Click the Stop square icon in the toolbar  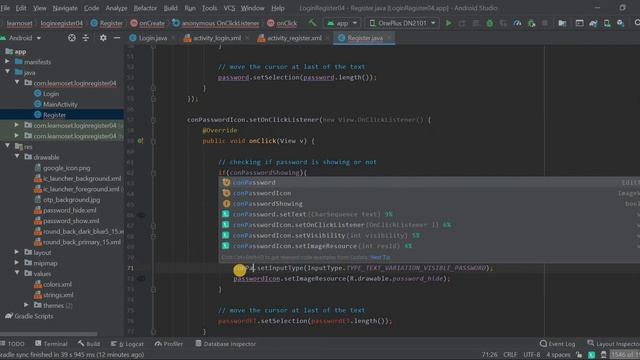tap(544, 23)
